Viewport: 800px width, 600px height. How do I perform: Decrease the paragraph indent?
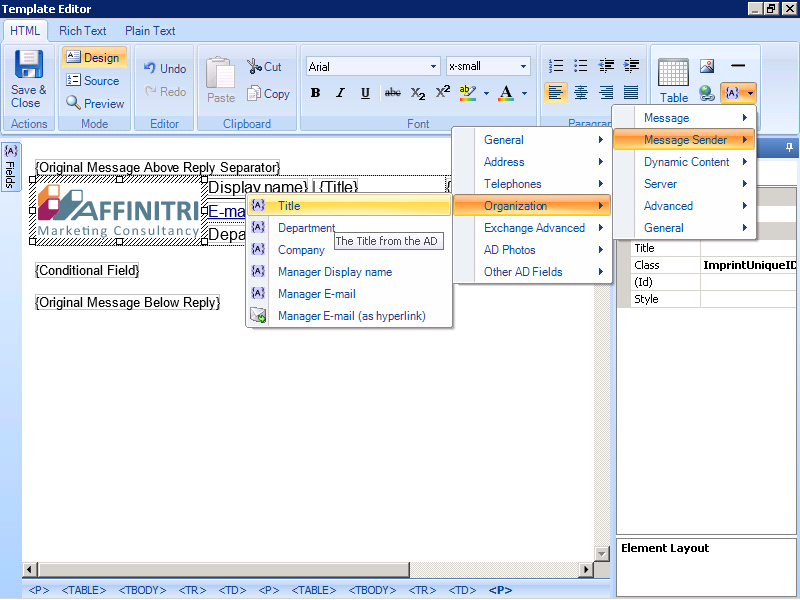606,66
